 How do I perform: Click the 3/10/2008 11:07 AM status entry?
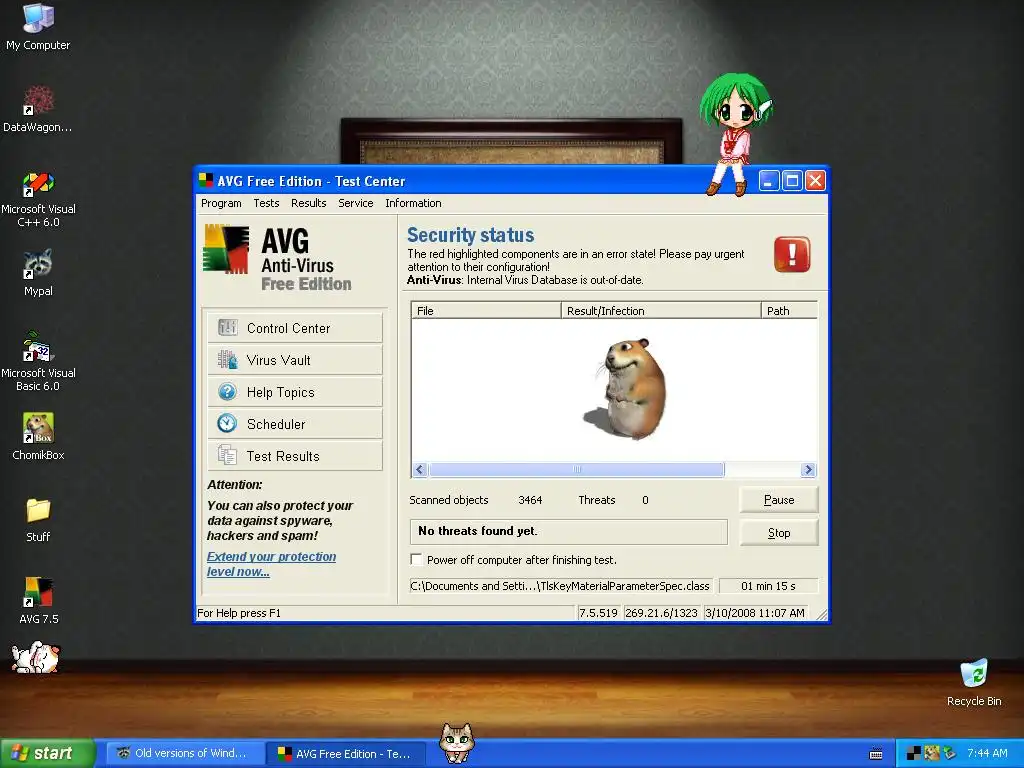pyautogui.click(x=755, y=613)
